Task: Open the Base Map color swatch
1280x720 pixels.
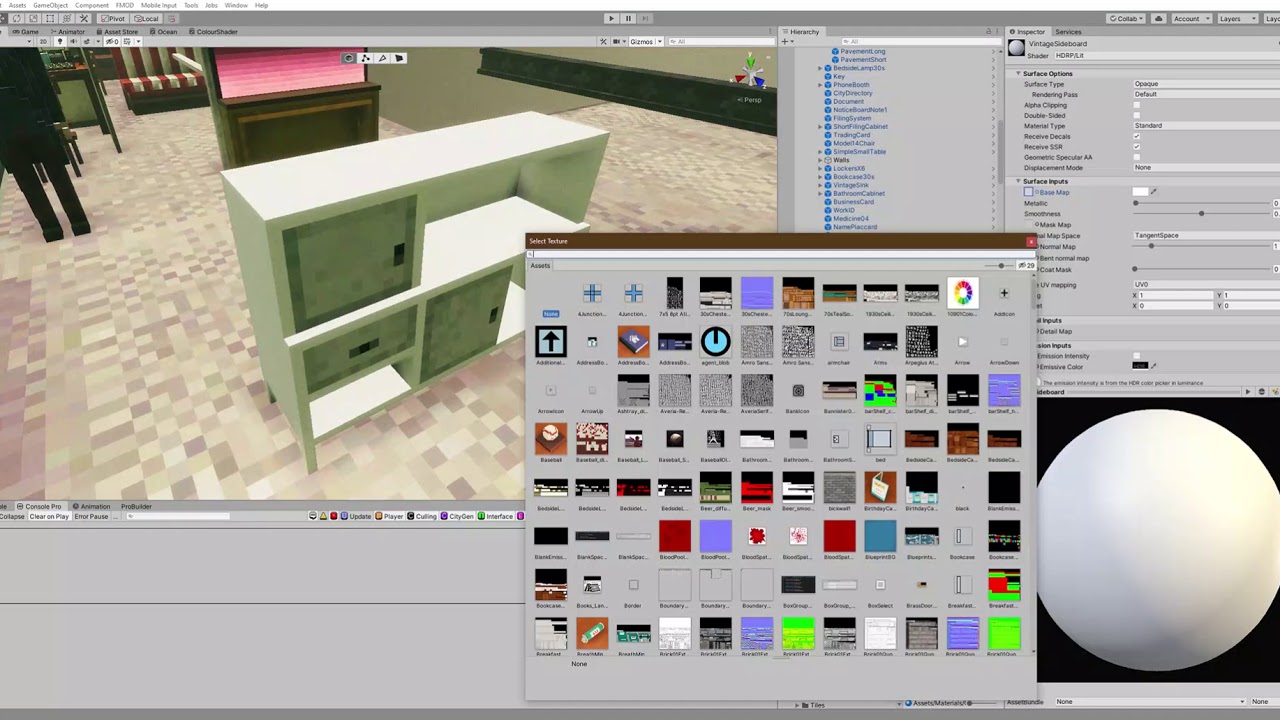Action: coord(1140,192)
